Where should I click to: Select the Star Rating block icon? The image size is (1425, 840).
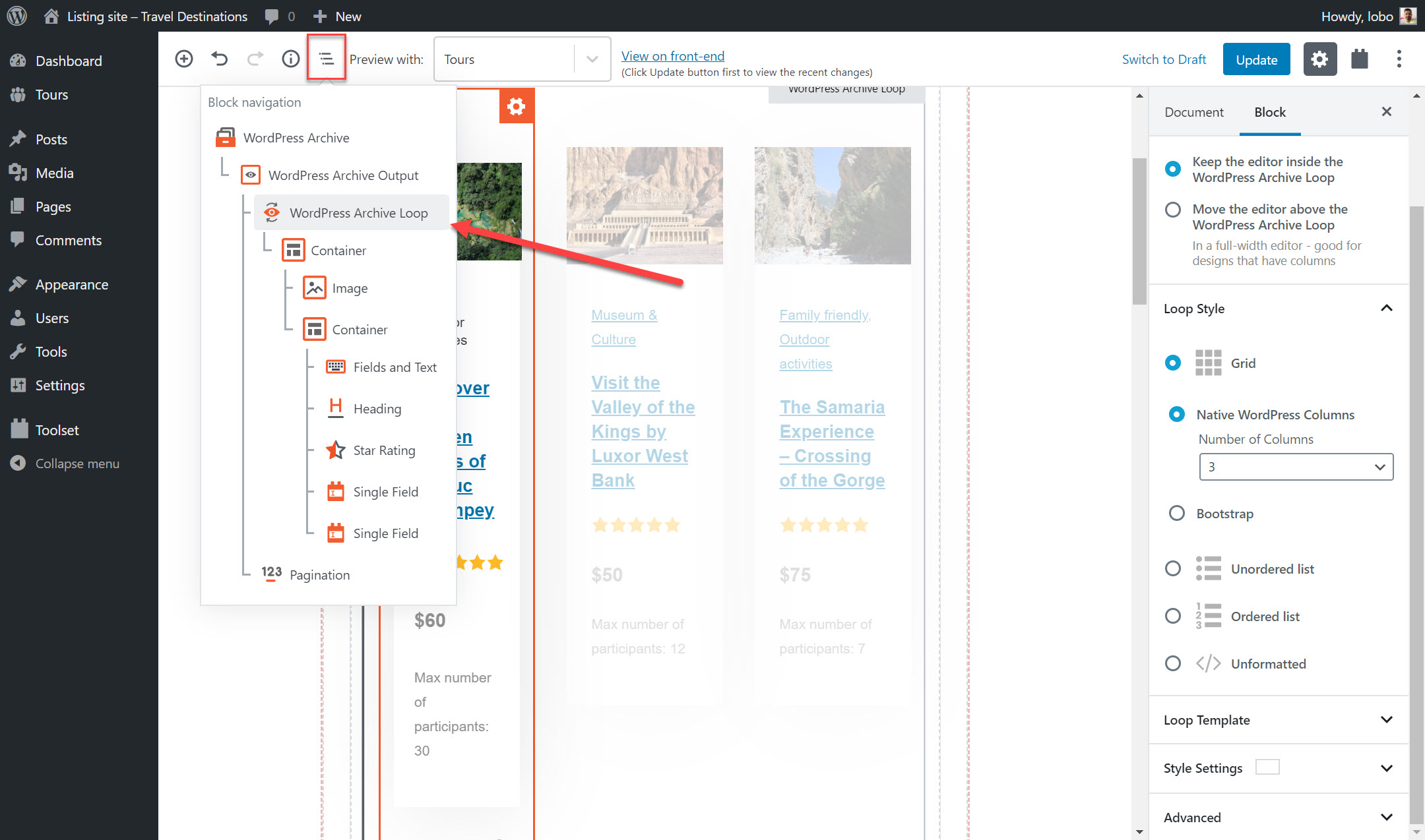[x=336, y=450]
